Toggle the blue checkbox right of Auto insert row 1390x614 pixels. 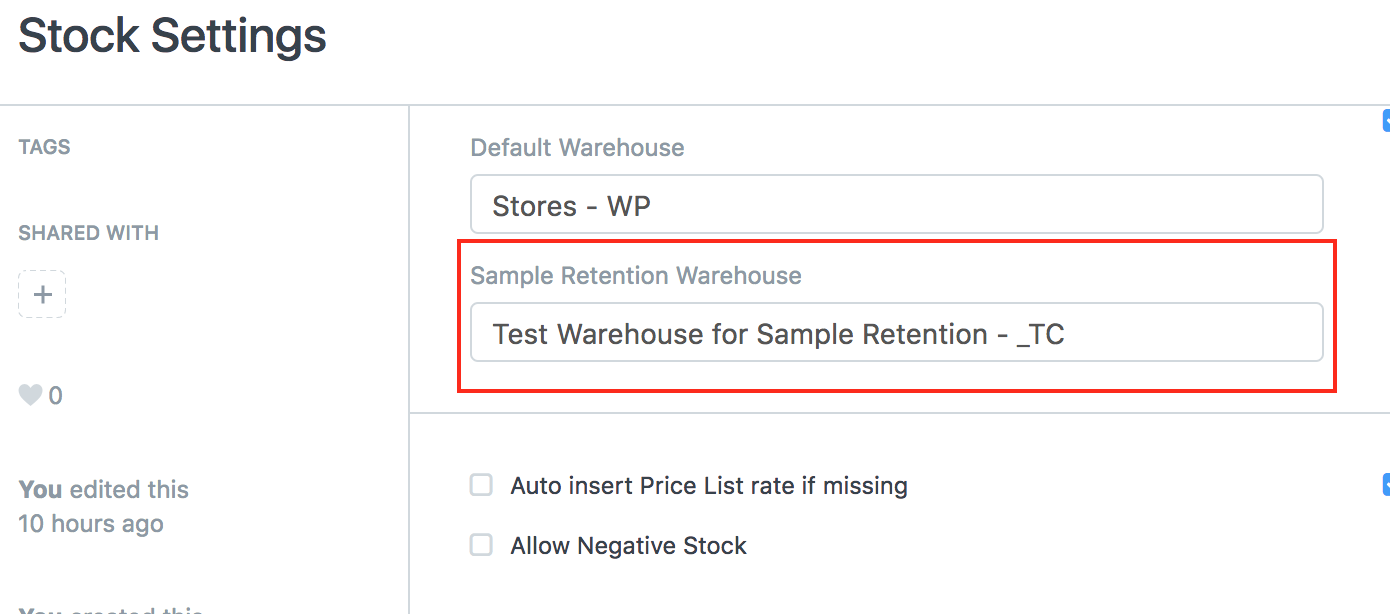tap(1386, 485)
